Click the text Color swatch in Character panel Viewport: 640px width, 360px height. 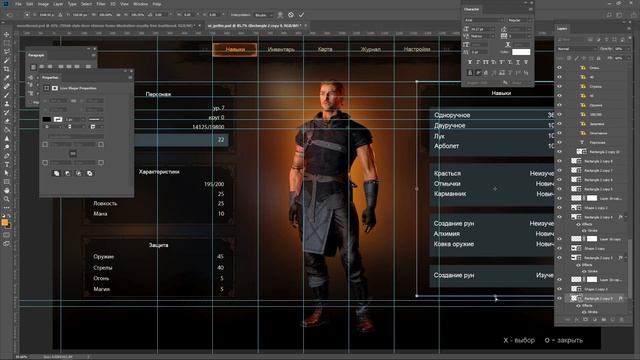[521, 52]
